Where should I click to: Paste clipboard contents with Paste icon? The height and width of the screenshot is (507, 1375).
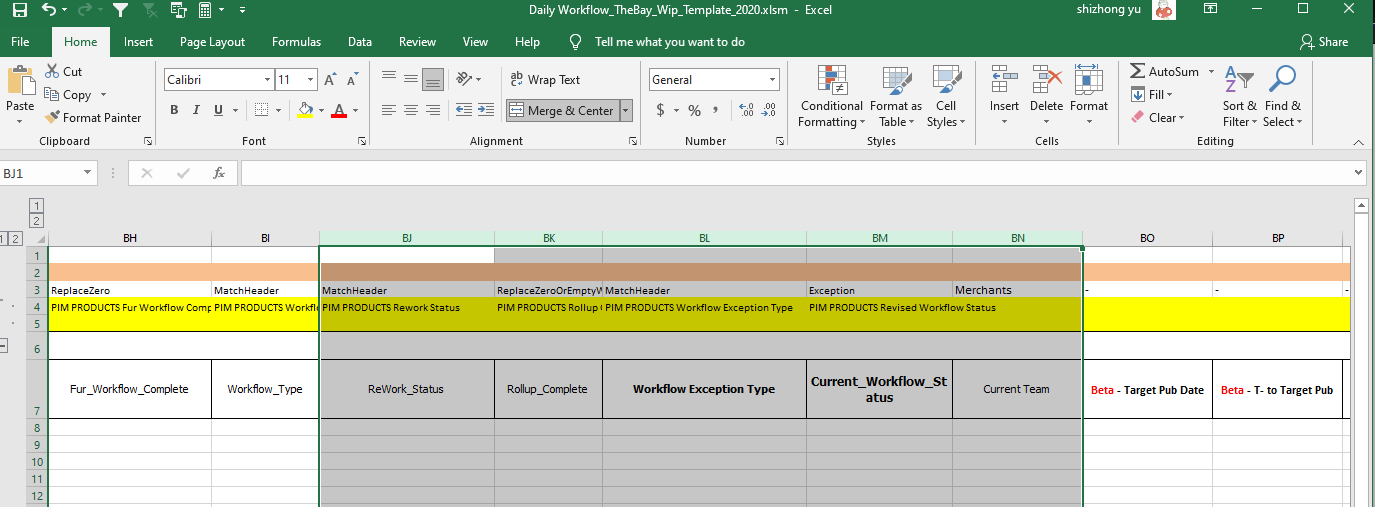tap(20, 79)
